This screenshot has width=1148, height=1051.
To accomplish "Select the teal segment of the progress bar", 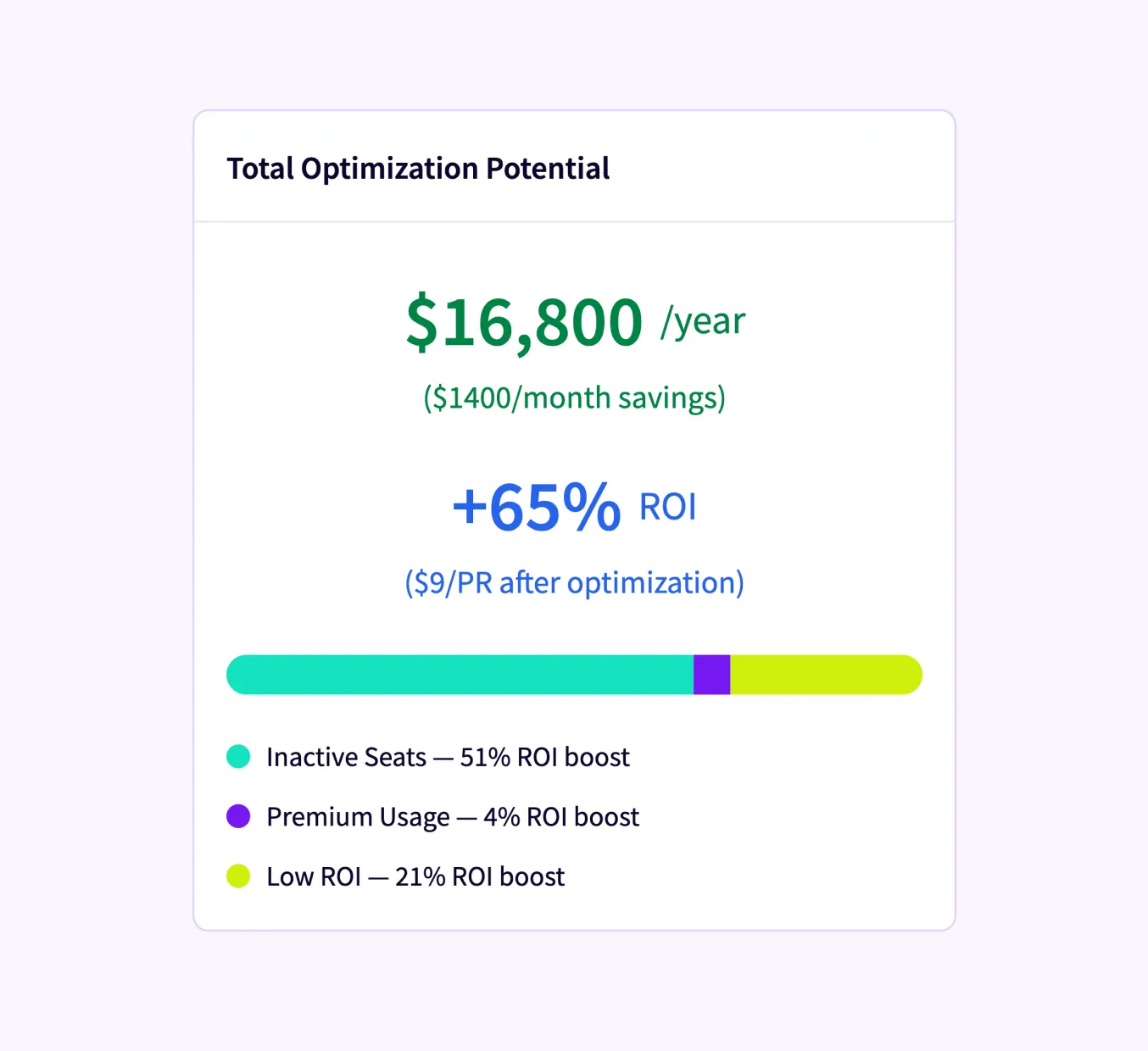I will pos(460,675).
